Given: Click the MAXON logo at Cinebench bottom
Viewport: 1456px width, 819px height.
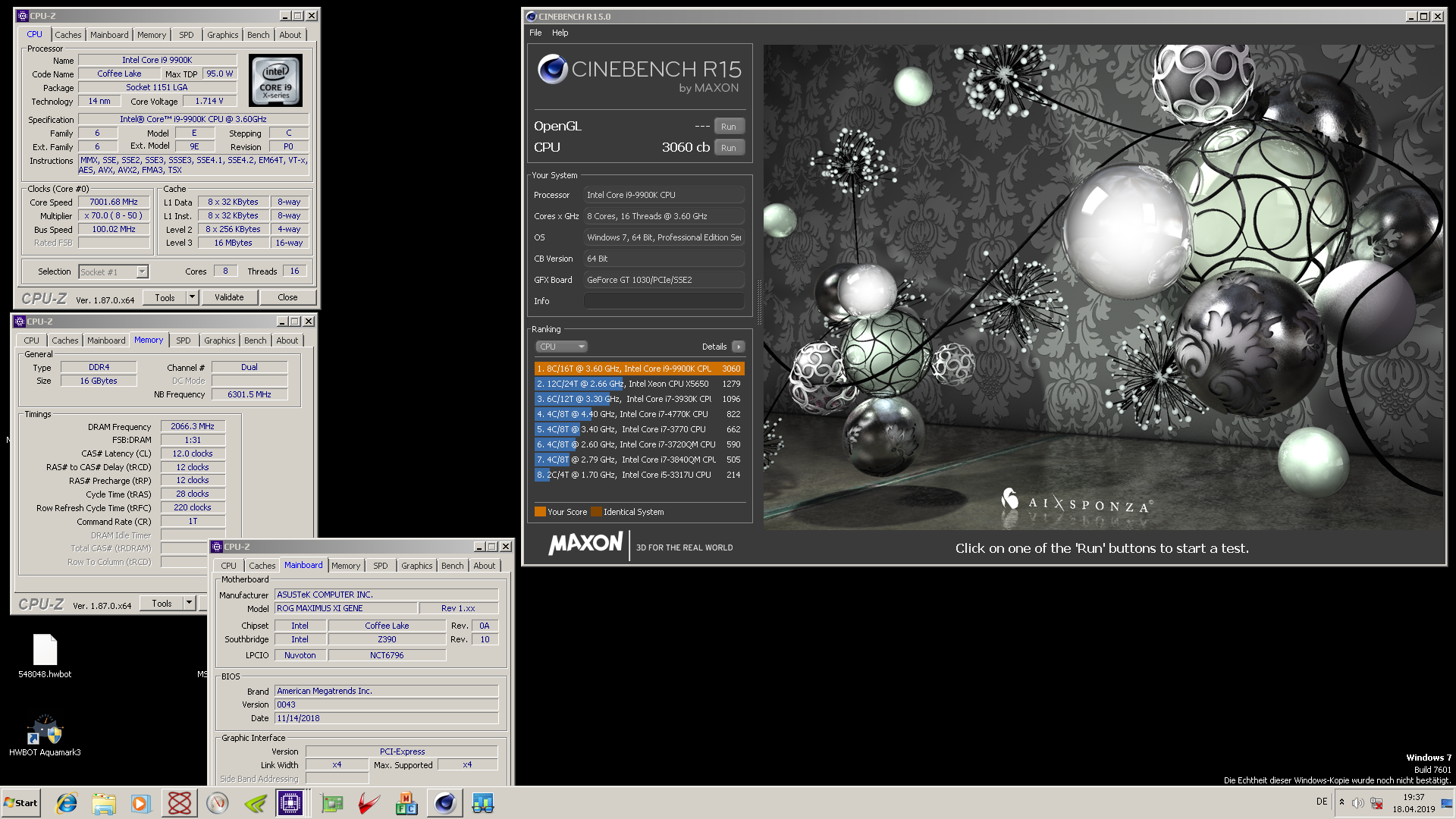Looking at the screenshot, I should (x=586, y=544).
